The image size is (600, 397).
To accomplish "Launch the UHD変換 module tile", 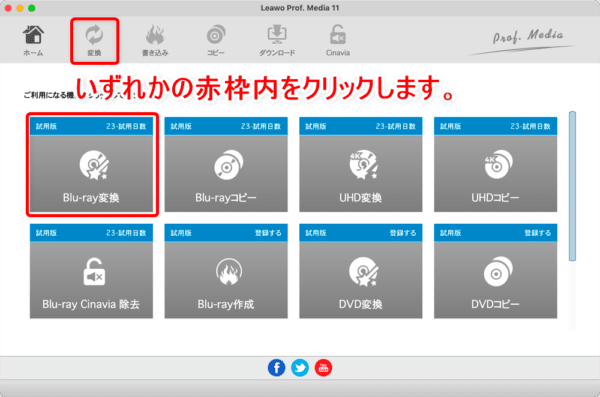I will (x=361, y=164).
